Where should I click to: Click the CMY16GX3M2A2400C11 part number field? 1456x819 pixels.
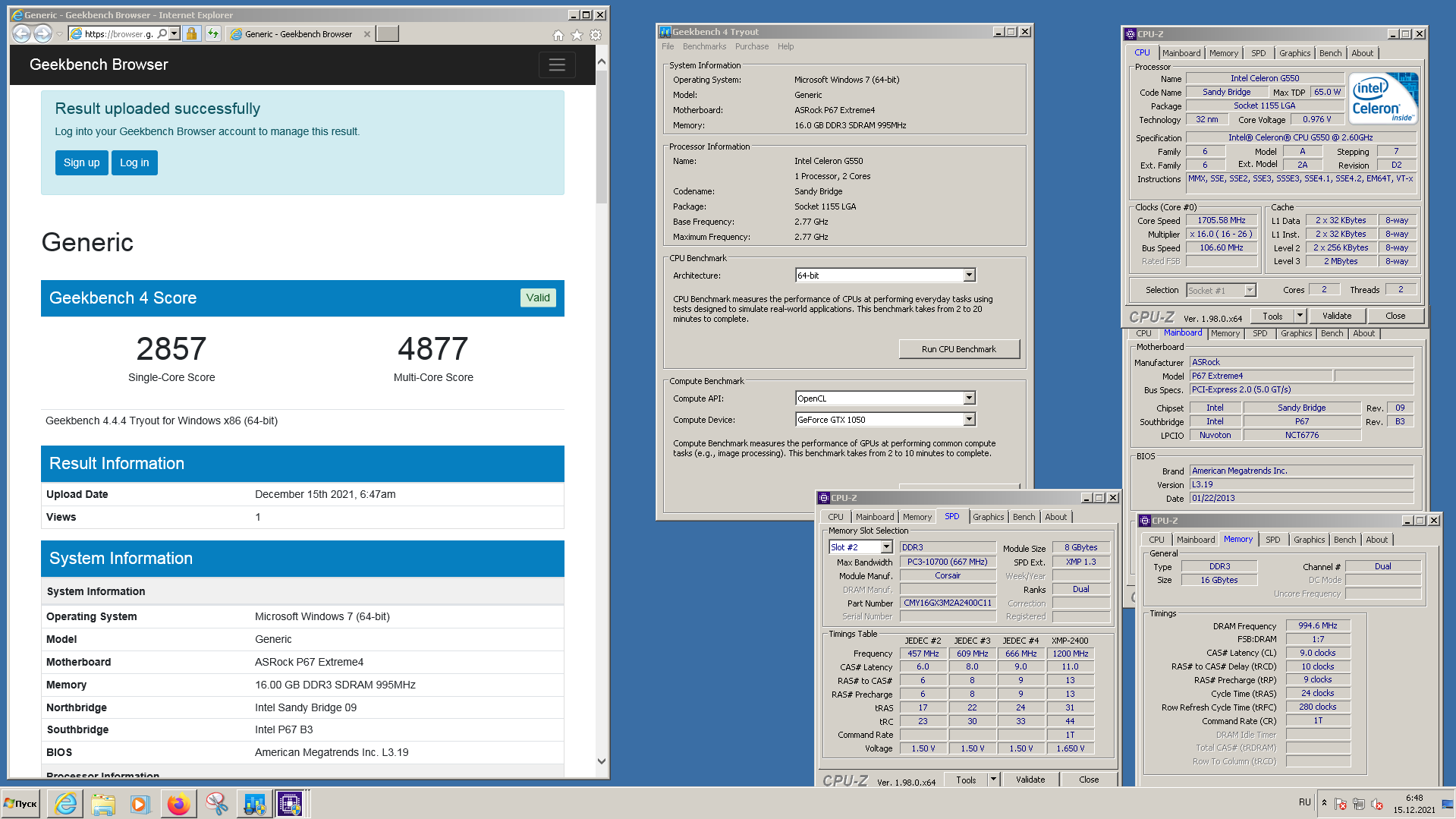tap(948, 603)
